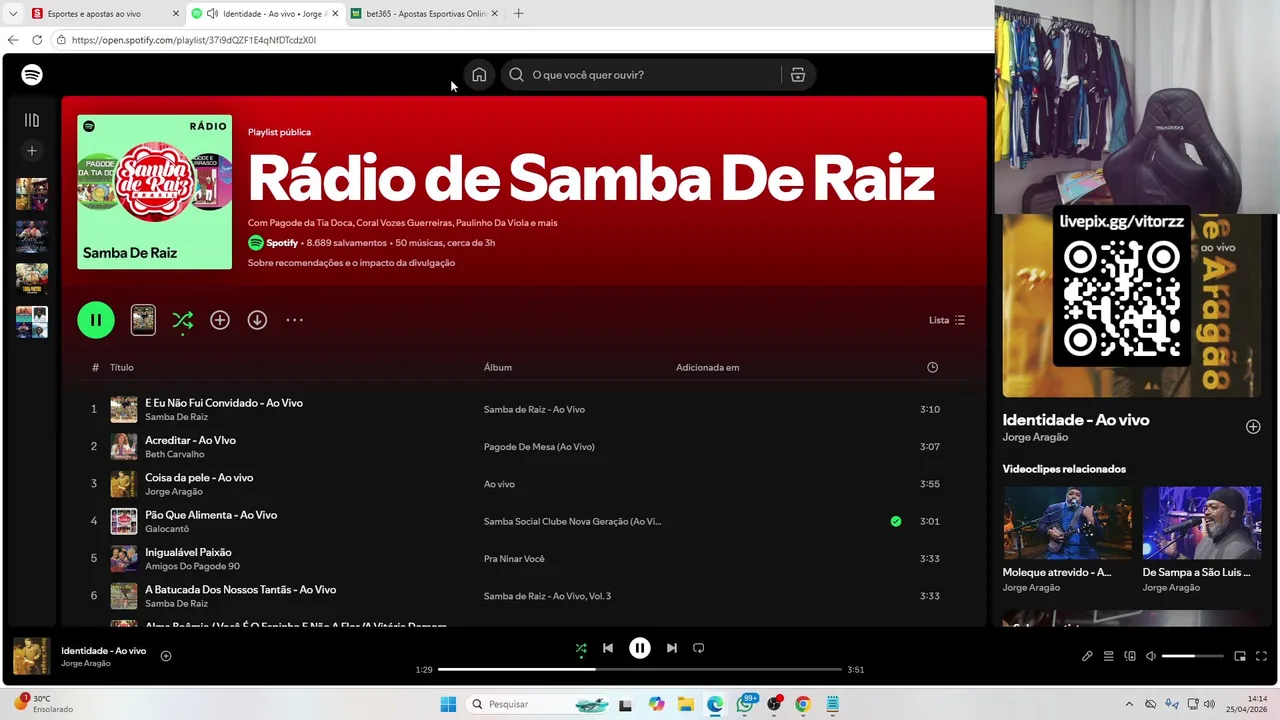This screenshot has width=1280, height=720.
Task: Open more options three-dots menu for playlist
Action: tap(294, 320)
